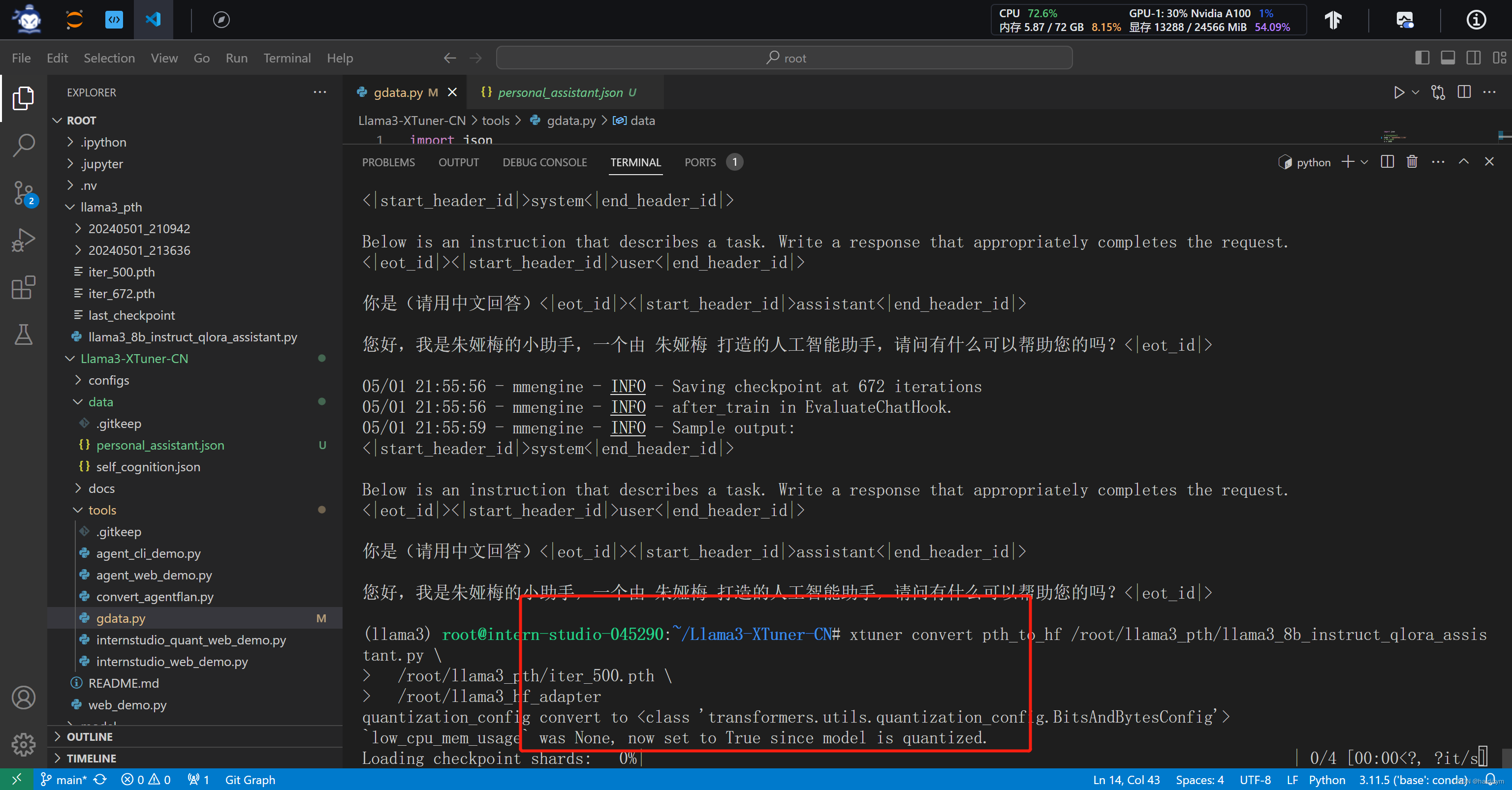Create a new terminal with plus icon

click(x=1348, y=161)
